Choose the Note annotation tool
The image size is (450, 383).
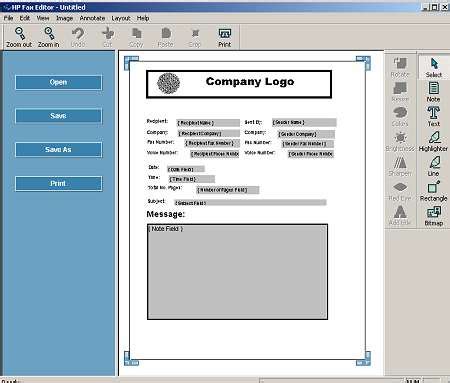433,92
